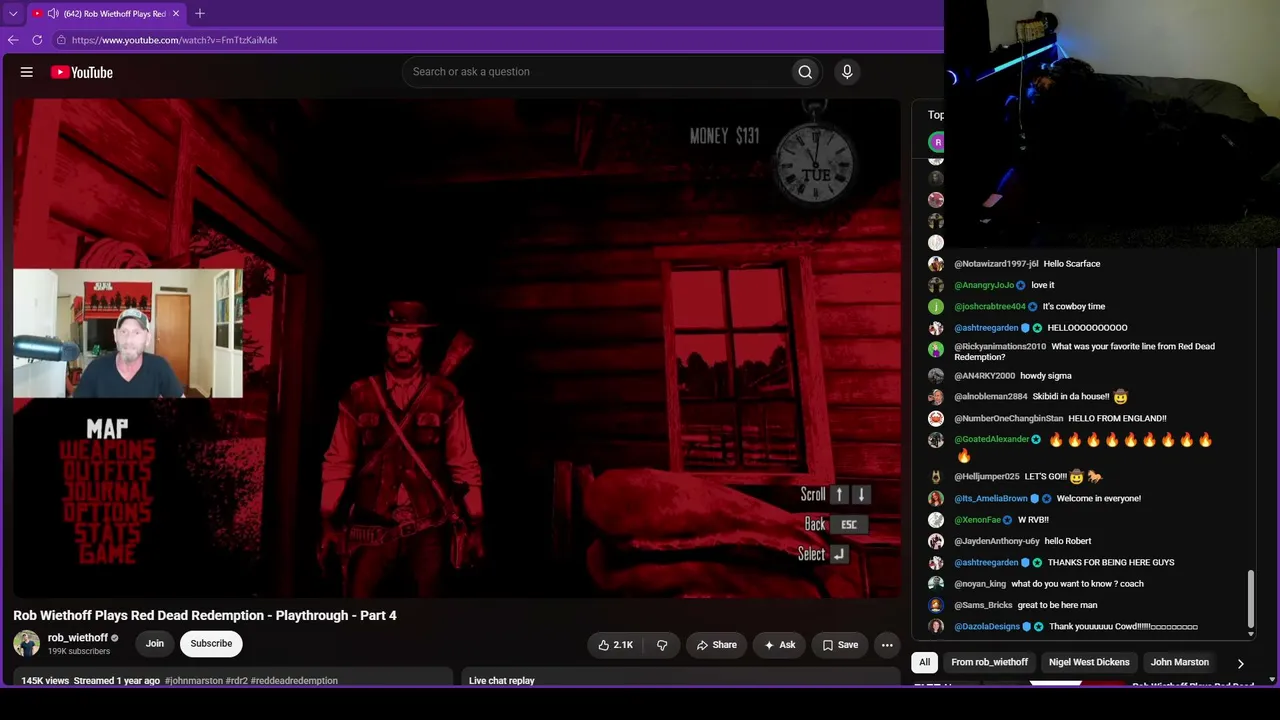Open avatar of @Sams_Bricks in chat
The height and width of the screenshot is (720, 1280).
[936, 605]
